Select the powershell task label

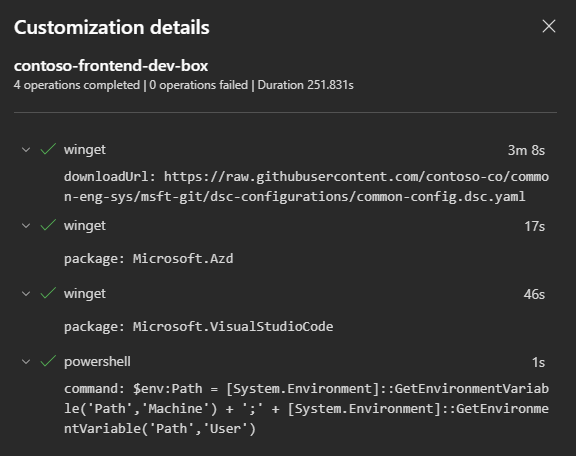tap(97, 362)
